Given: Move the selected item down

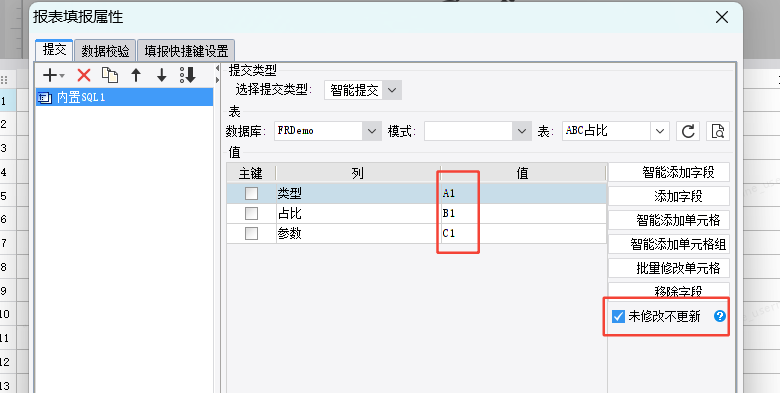Looking at the screenshot, I should (x=162, y=76).
